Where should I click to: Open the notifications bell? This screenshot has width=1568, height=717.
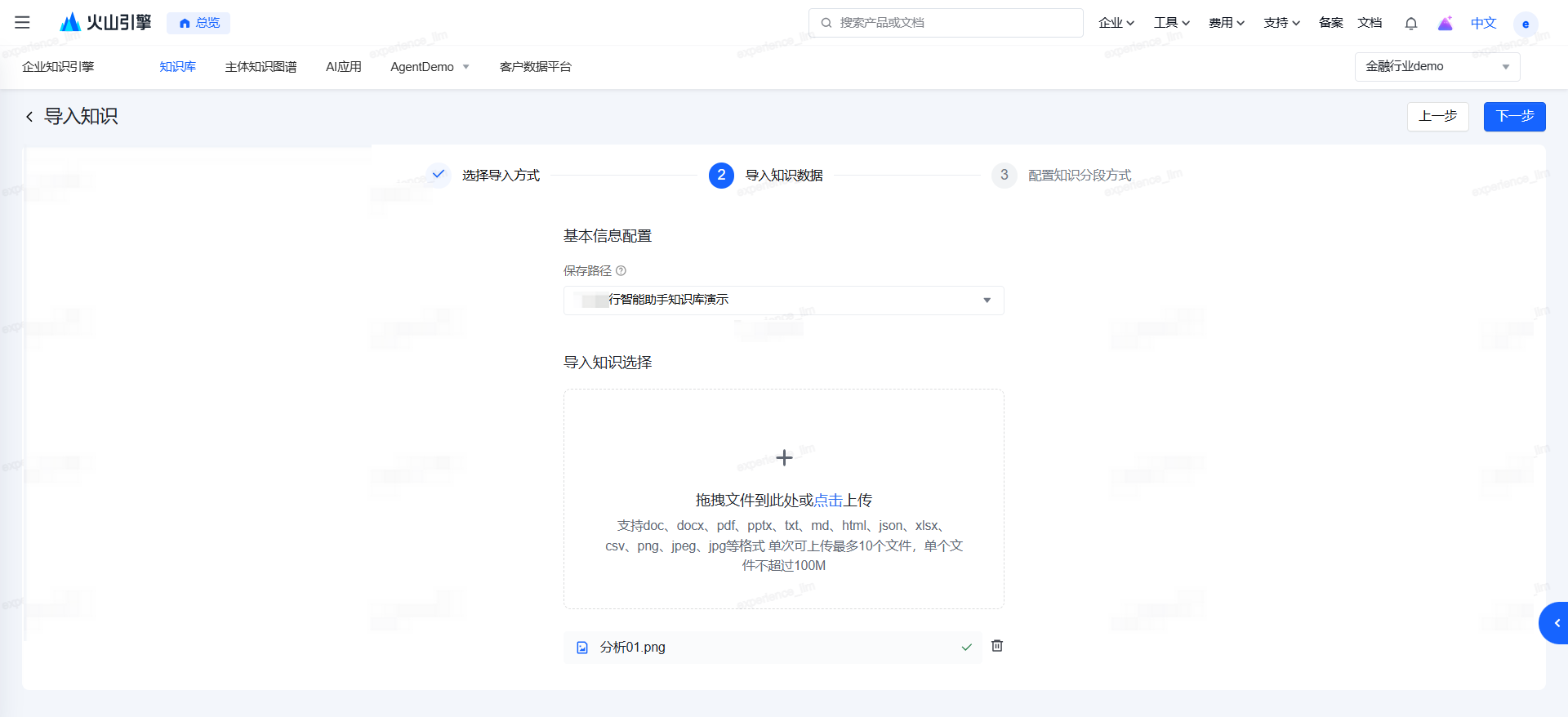click(1411, 24)
